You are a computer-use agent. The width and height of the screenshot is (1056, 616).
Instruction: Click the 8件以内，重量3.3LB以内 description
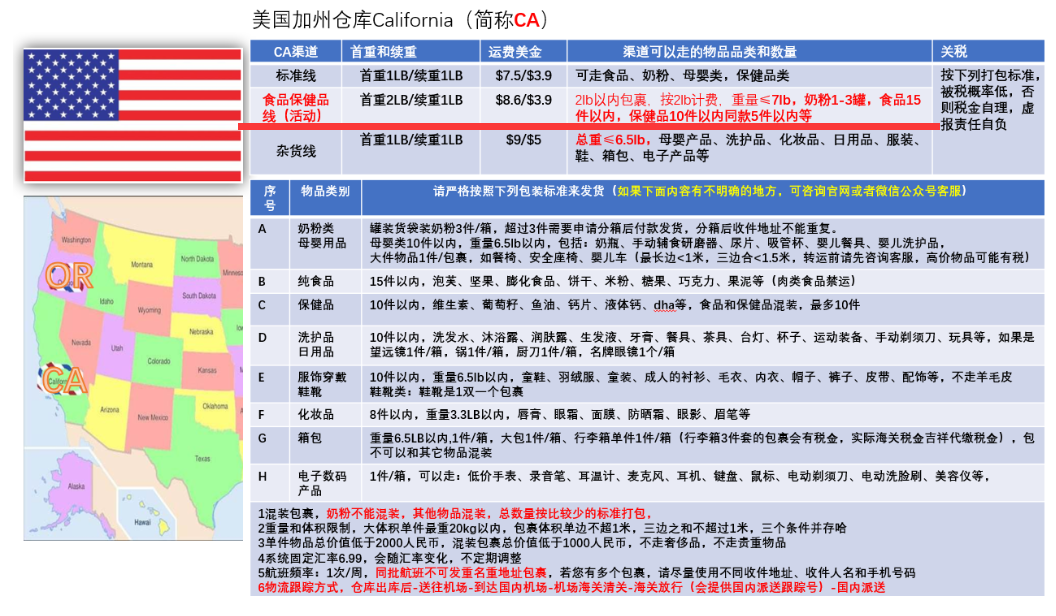pyautogui.click(x=560, y=414)
